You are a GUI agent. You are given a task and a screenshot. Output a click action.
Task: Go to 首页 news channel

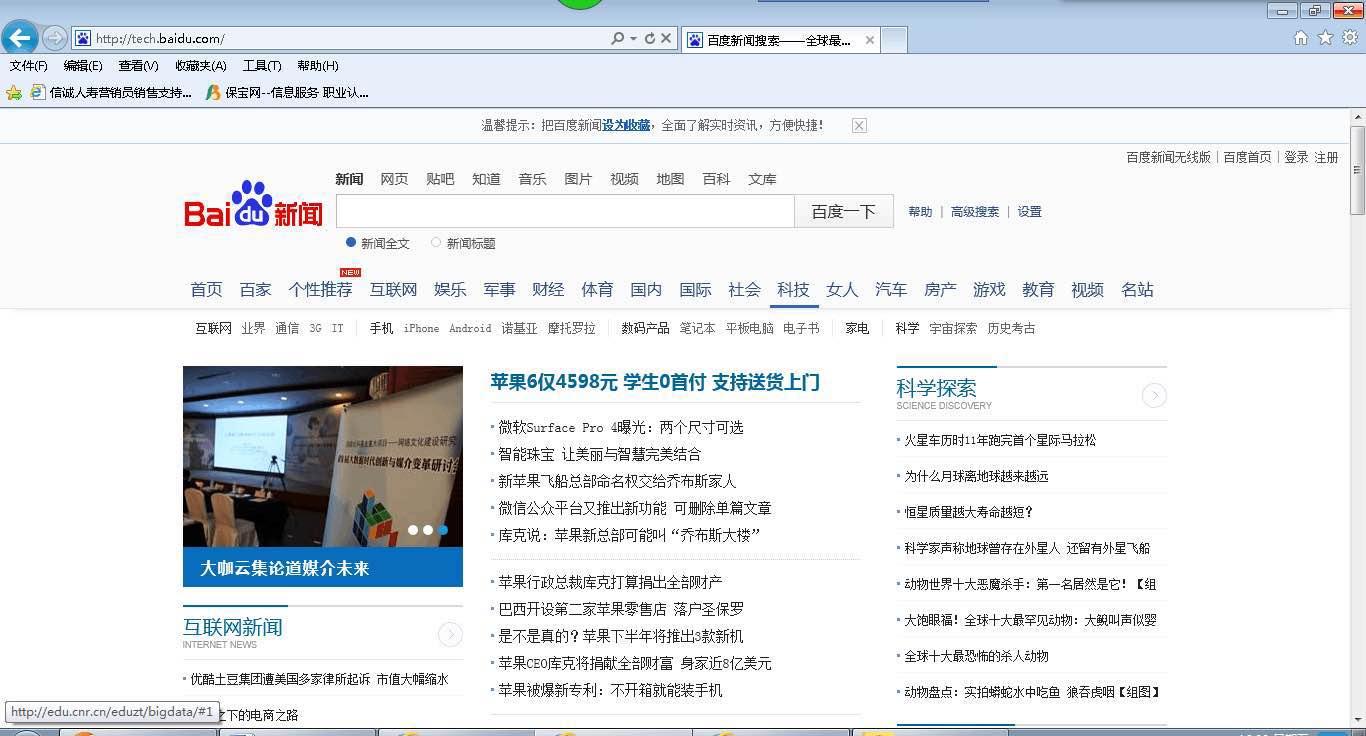(x=206, y=289)
